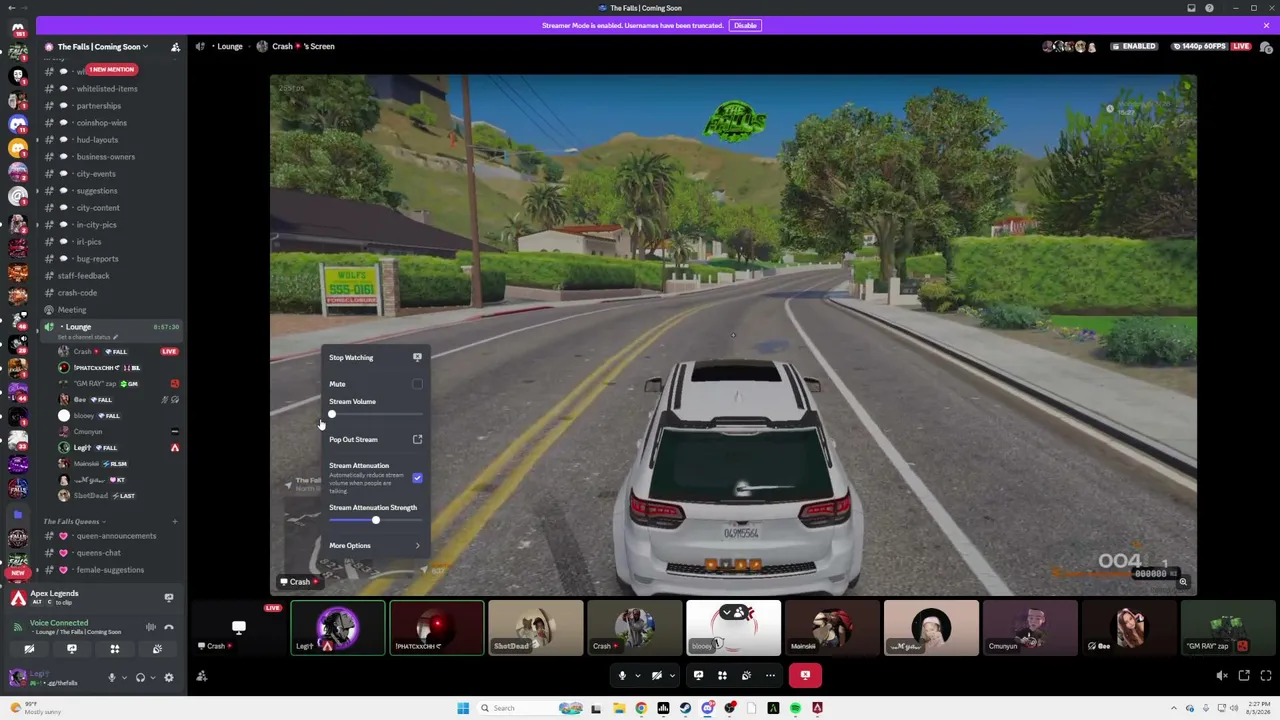Zoom the stream using magnifier icon
1280x720 pixels.
(x=1183, y=582)
